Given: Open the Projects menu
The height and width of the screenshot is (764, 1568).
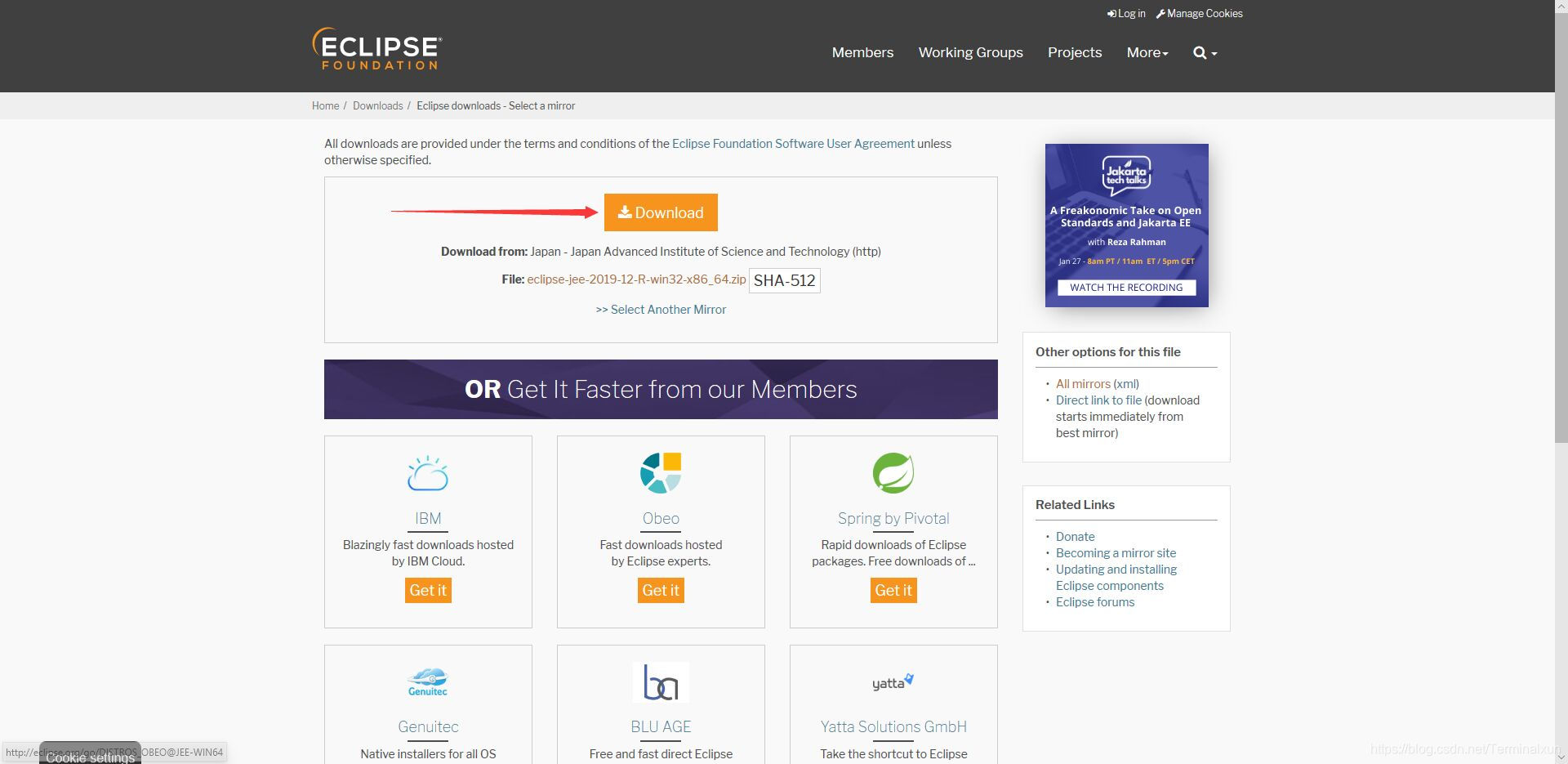Looking at the screenshot, I should pos(1075,52).
